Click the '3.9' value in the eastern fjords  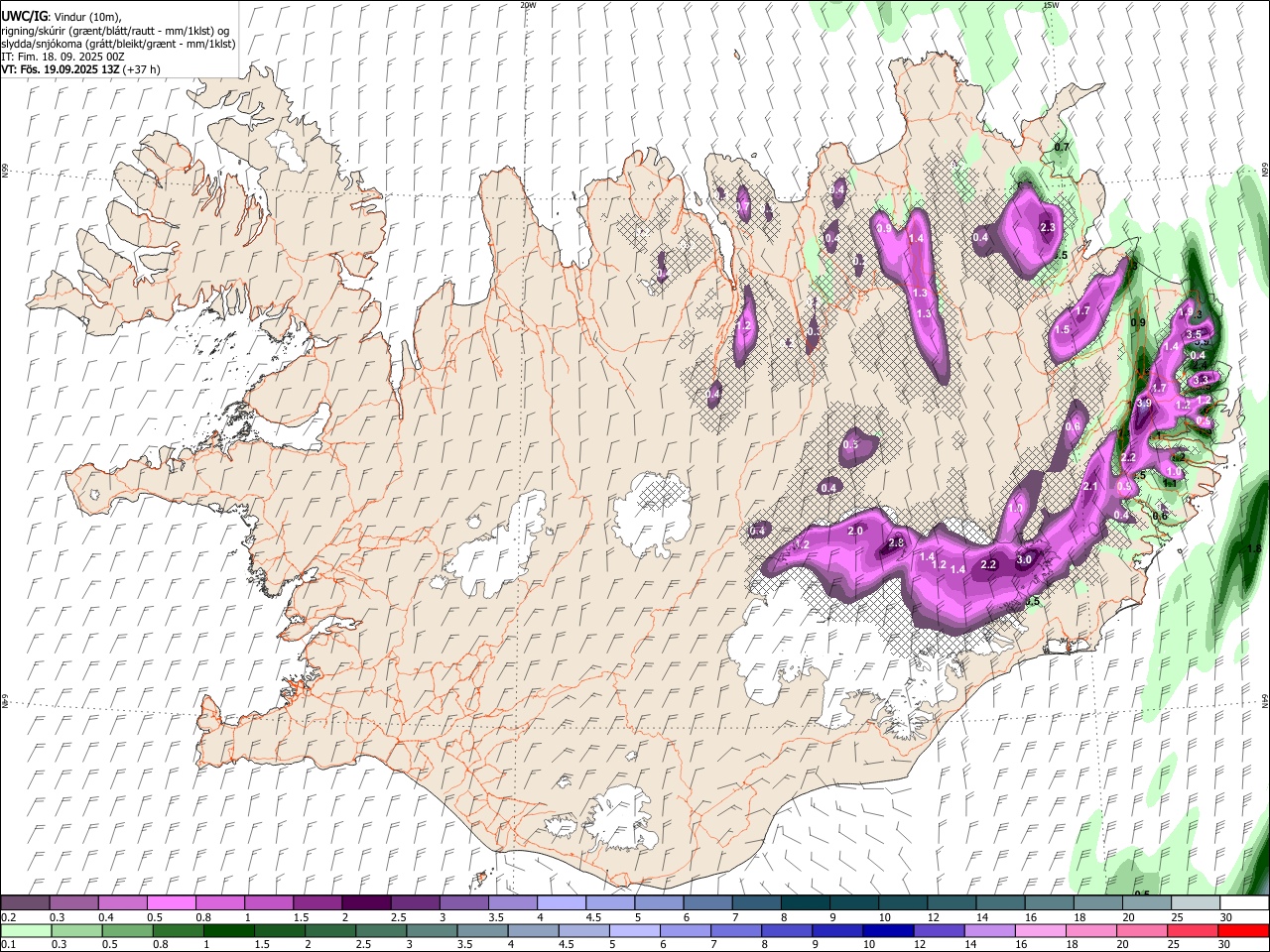pos(1144,404)
